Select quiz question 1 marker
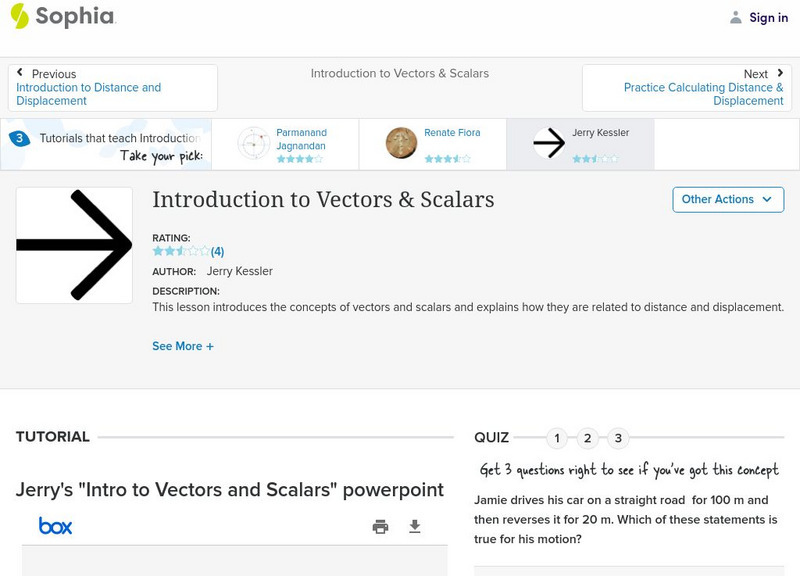 557,438
